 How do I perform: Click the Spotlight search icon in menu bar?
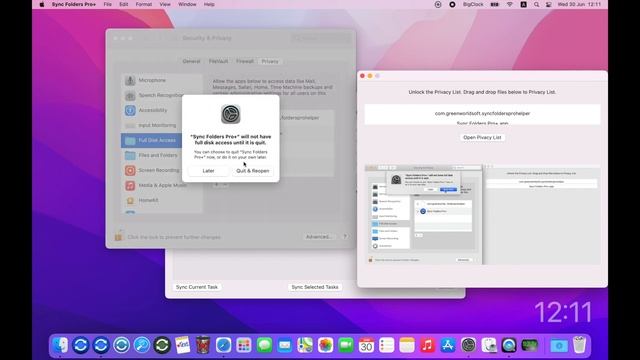coord(536,4)
